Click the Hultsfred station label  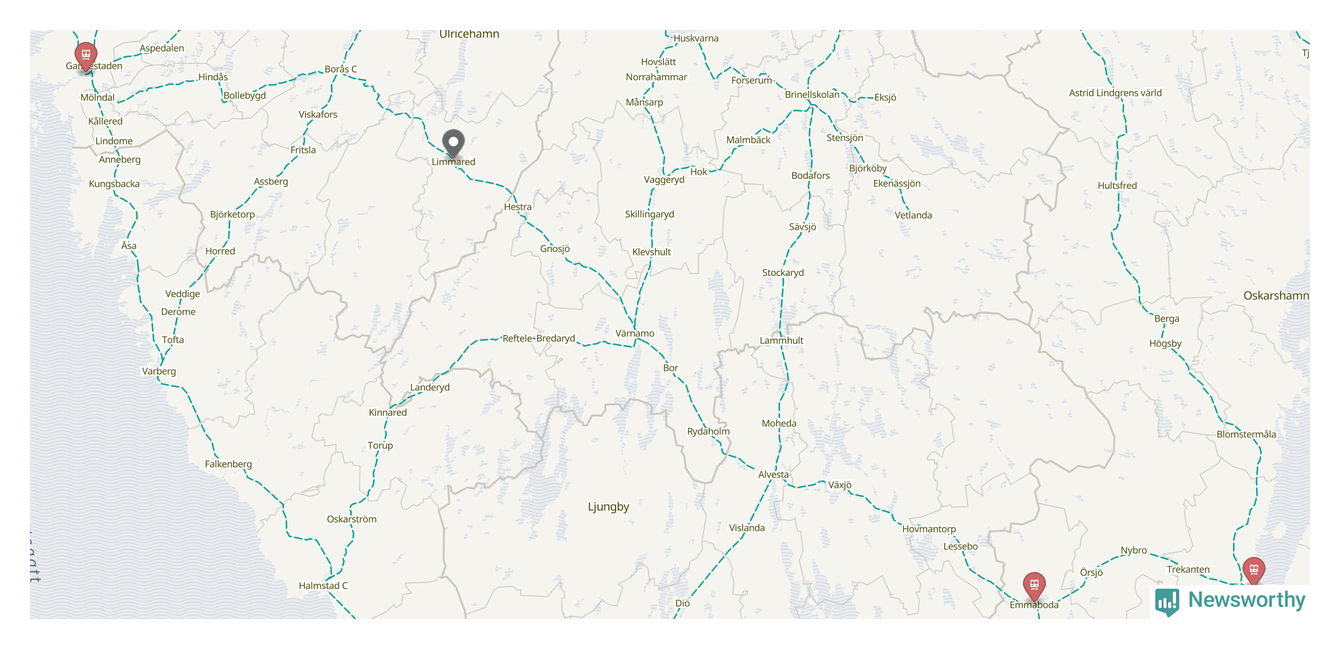1117,186
